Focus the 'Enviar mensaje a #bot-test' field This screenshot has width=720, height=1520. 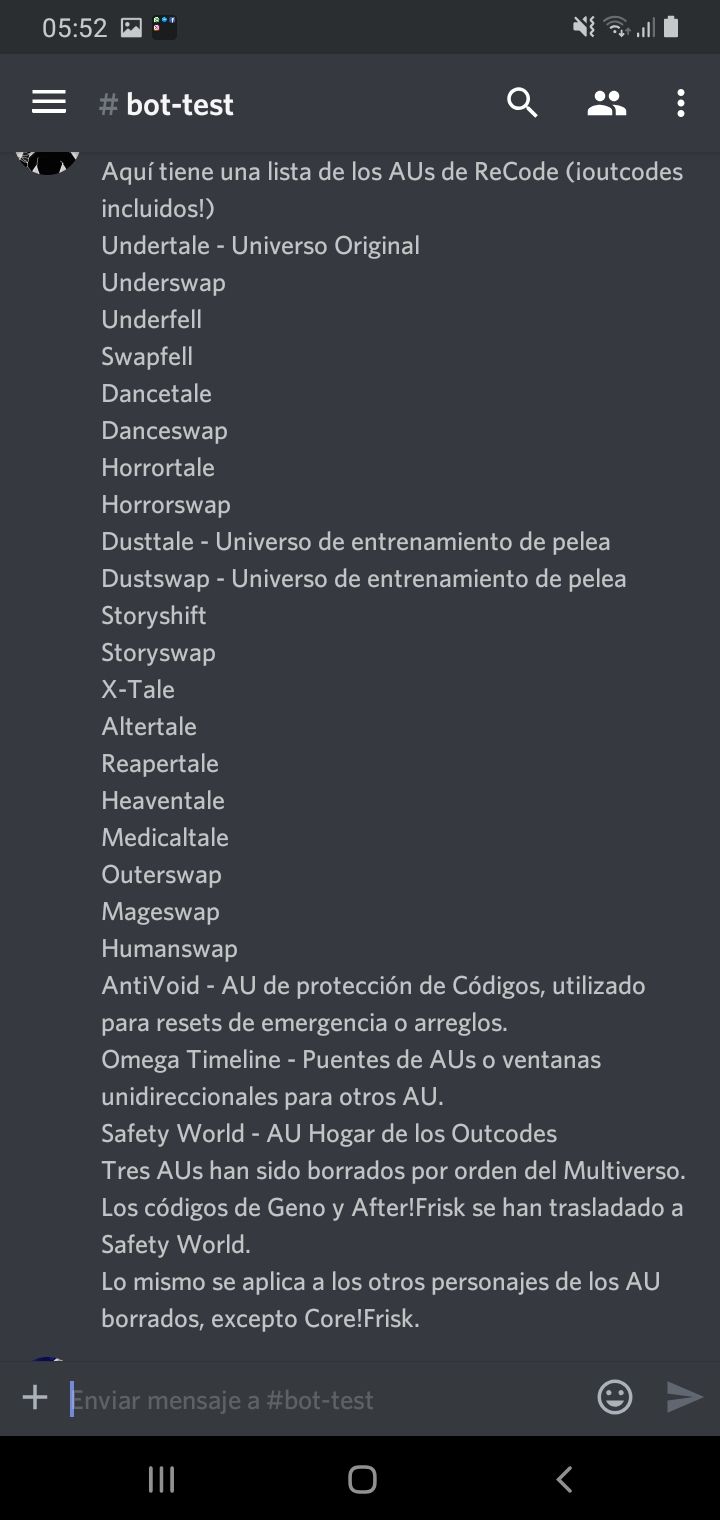(x=325, y=1398)
